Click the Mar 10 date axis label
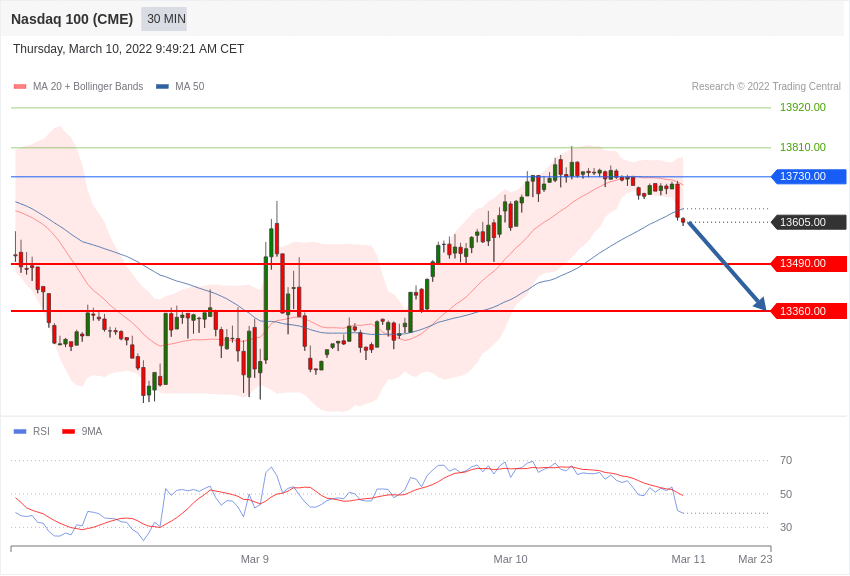 [x=510, y=559]
